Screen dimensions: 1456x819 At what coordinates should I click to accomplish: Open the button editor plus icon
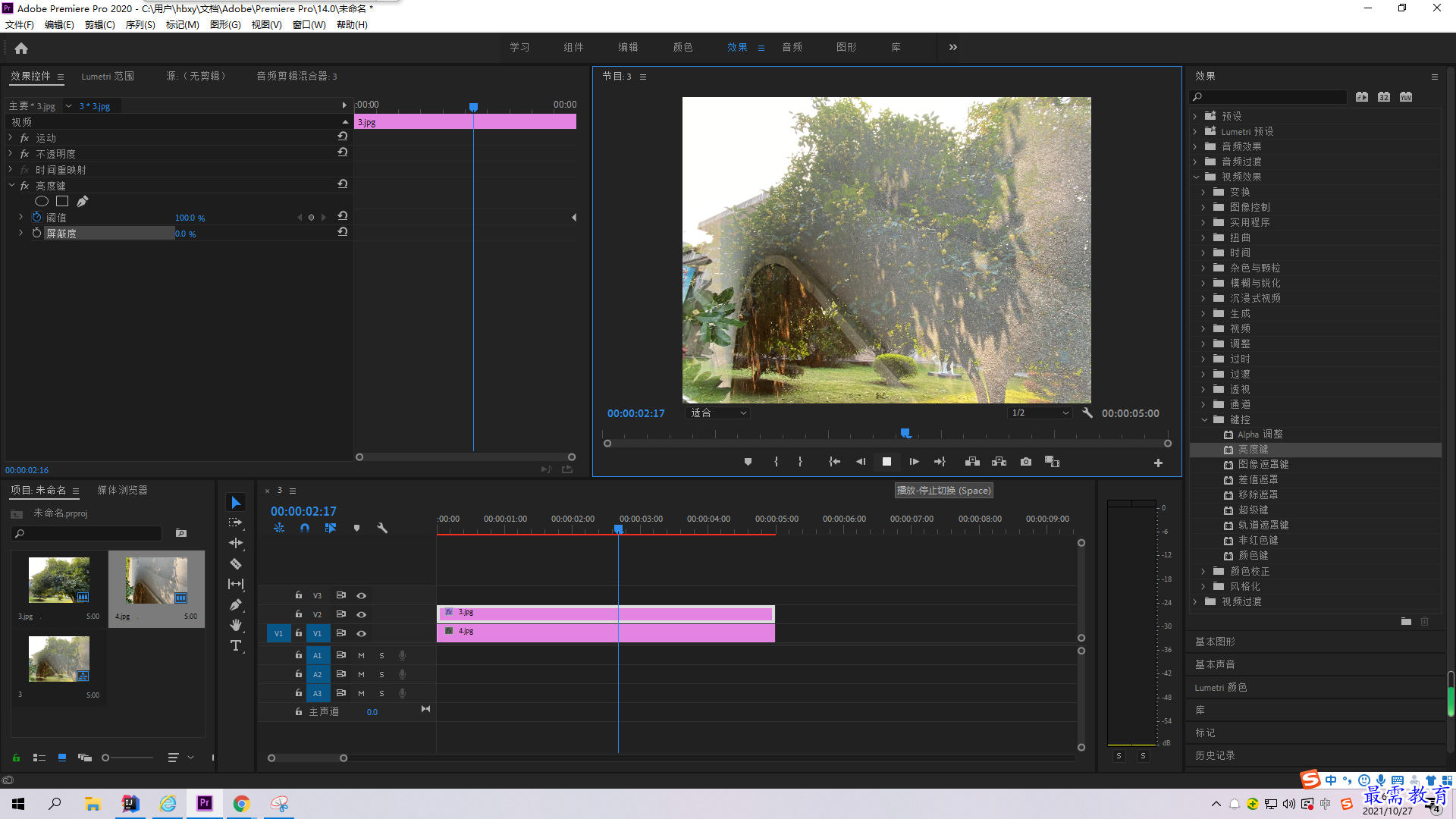(1158, 463)
